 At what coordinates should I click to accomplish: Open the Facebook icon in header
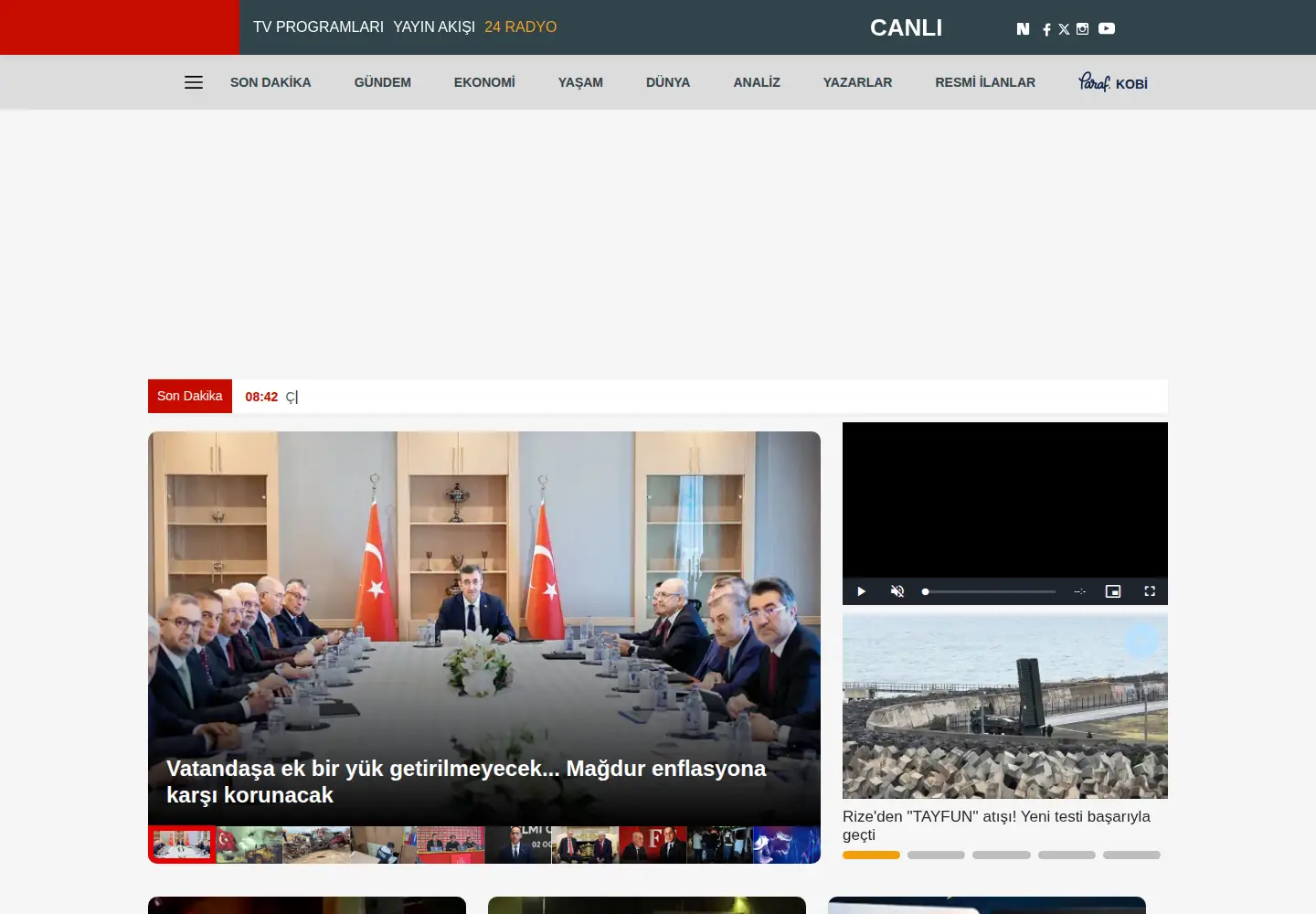pos(1046,29)
